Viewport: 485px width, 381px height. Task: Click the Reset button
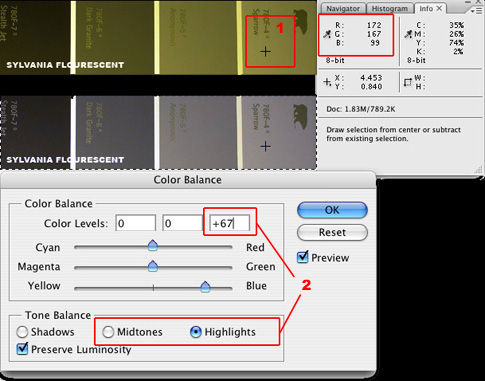click(332, 232)
